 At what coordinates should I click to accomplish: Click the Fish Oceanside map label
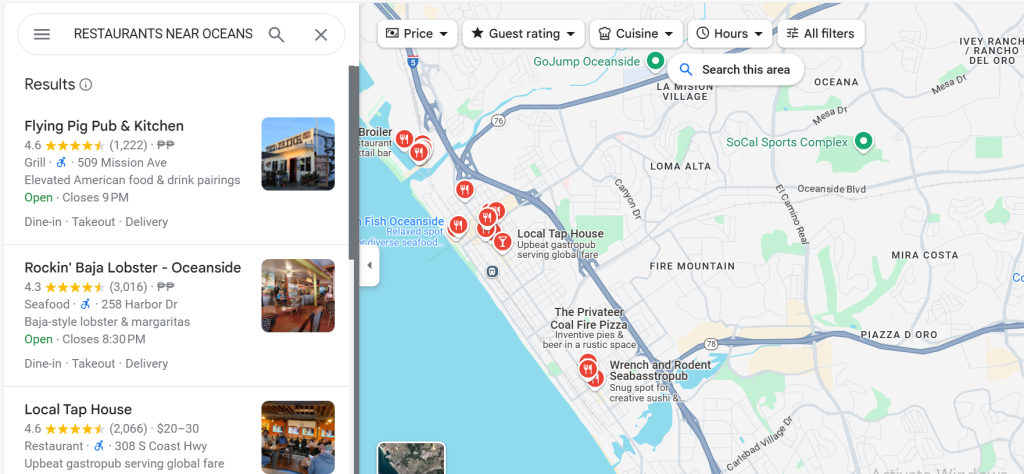point(402,221)
